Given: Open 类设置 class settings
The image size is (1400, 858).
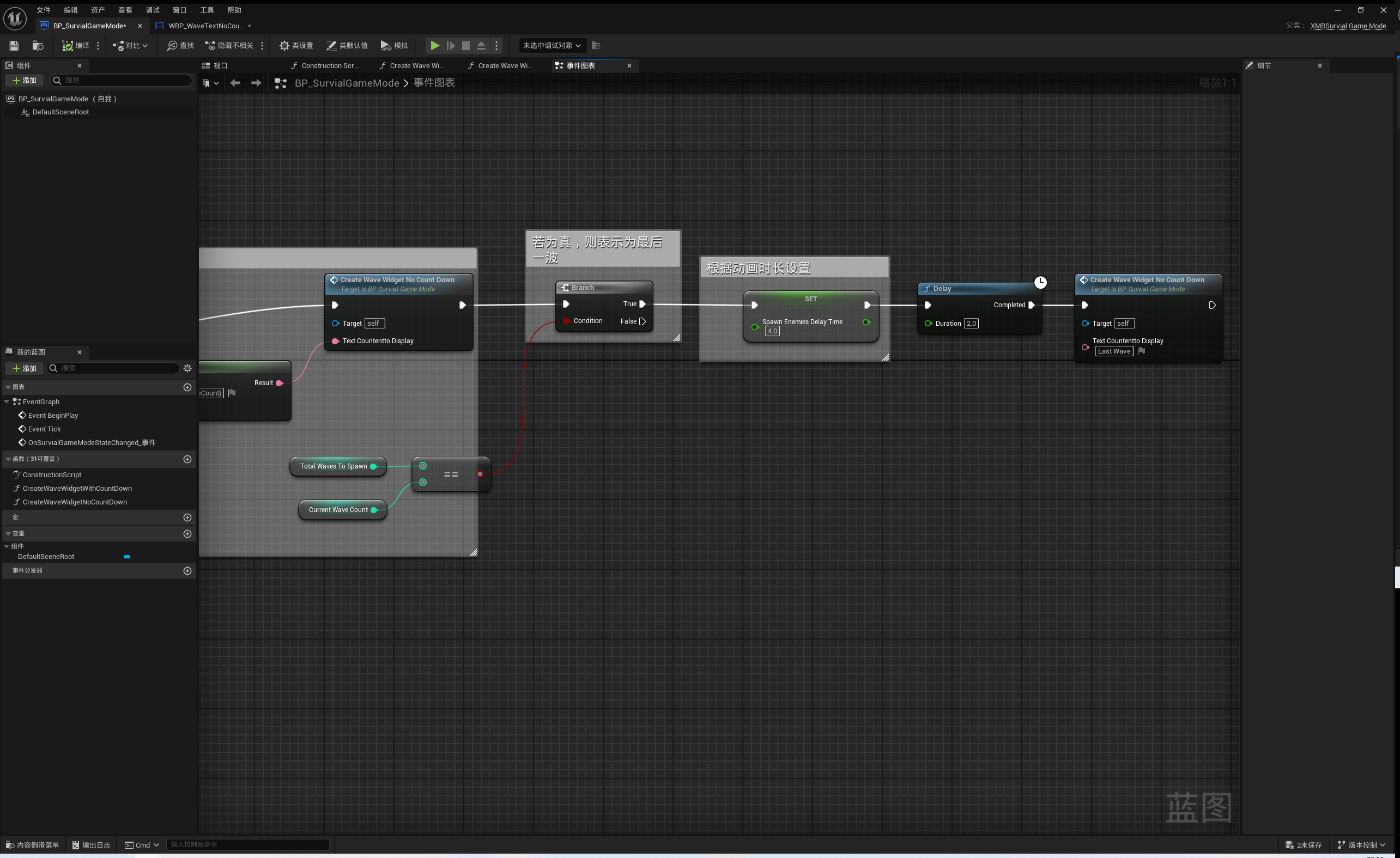Looking at the screenshot, I should 296,45.
